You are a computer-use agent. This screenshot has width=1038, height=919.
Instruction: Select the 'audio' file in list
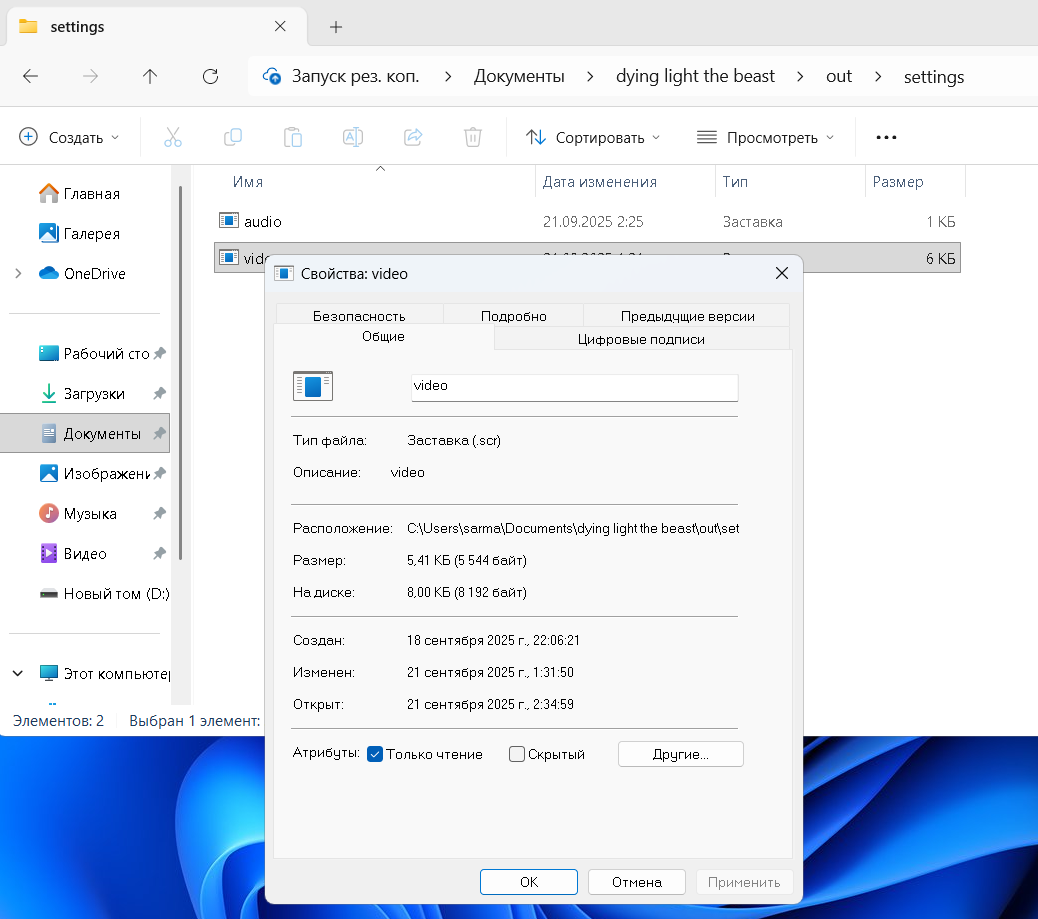click(x=263, y=221)
